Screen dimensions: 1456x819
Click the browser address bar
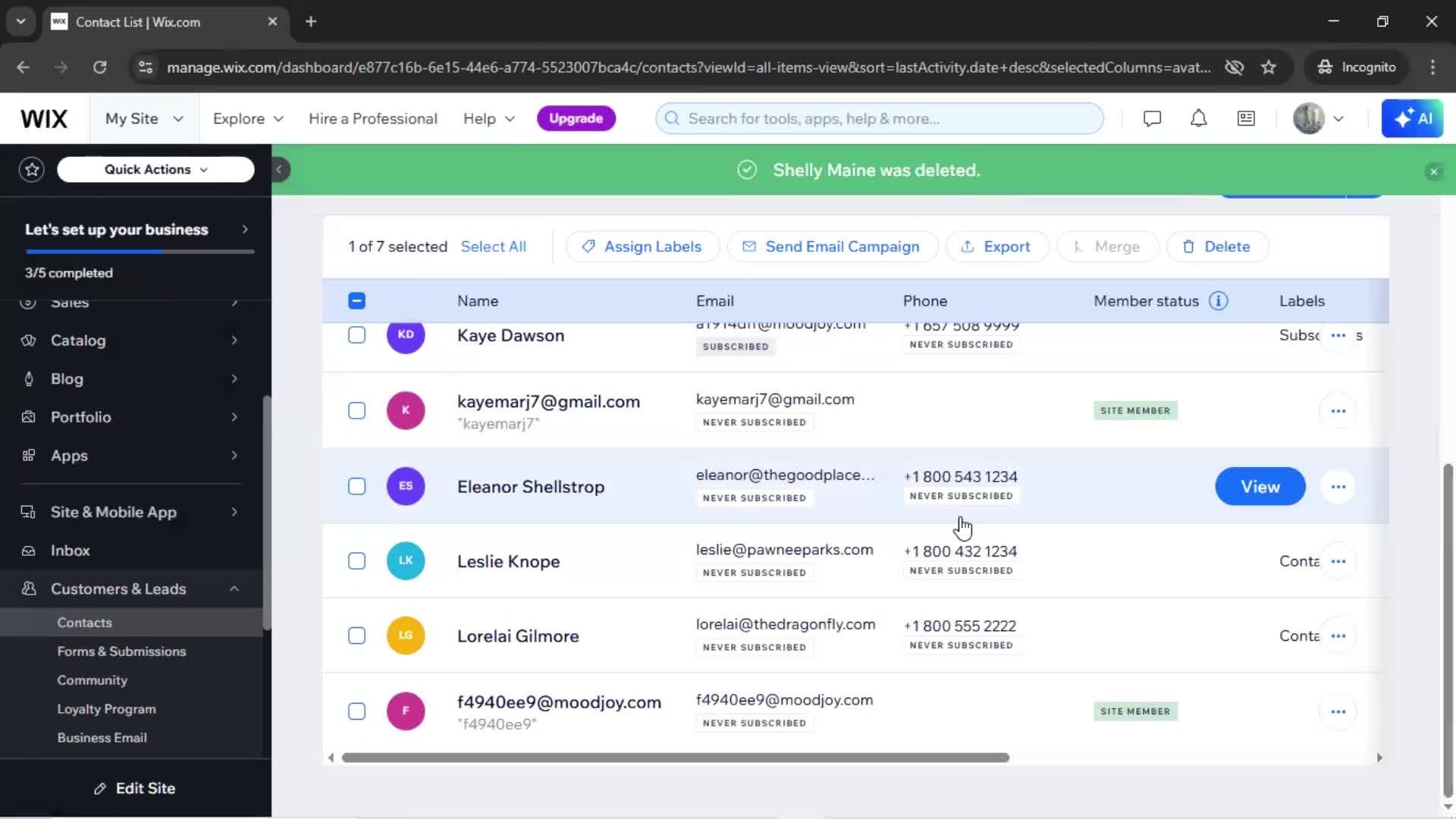pyautogui.click(x=689, y=67)
